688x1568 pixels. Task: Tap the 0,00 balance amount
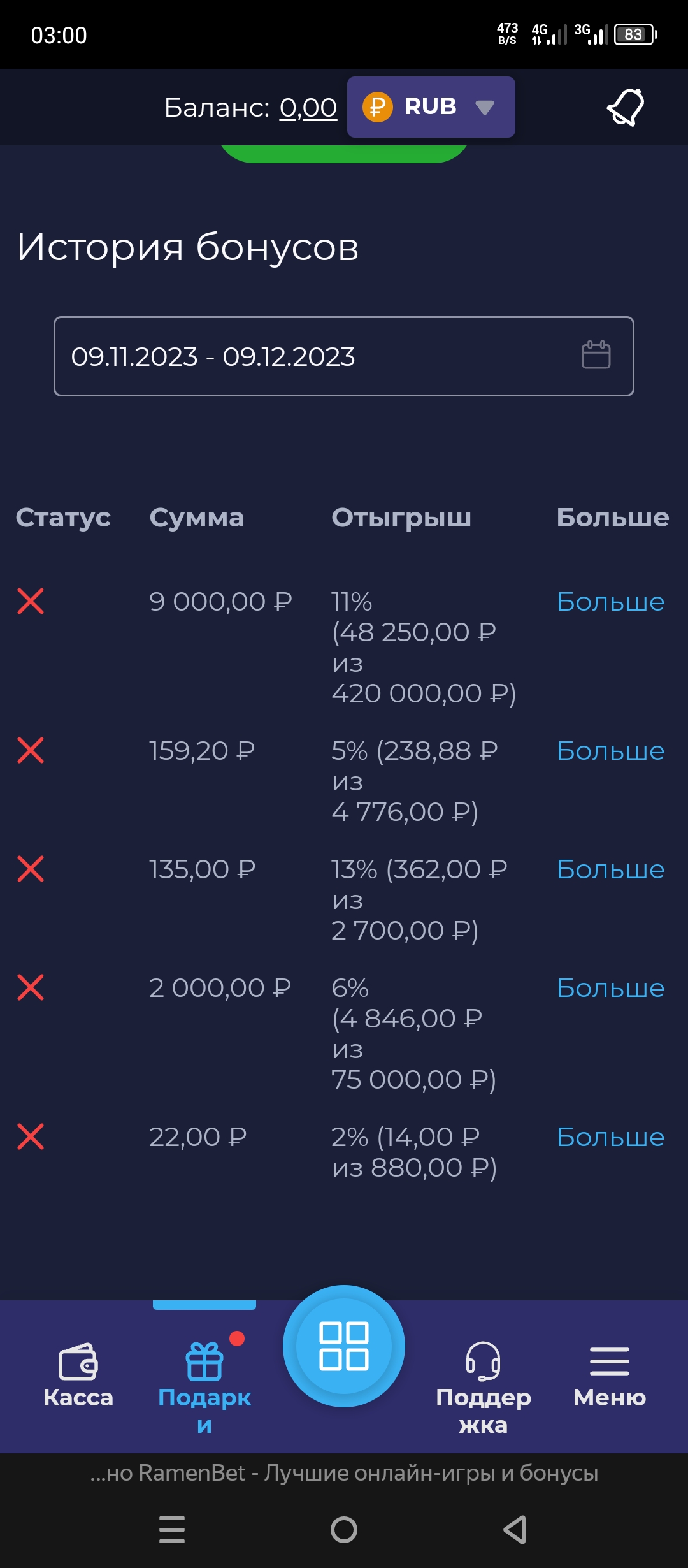point(308,108)
